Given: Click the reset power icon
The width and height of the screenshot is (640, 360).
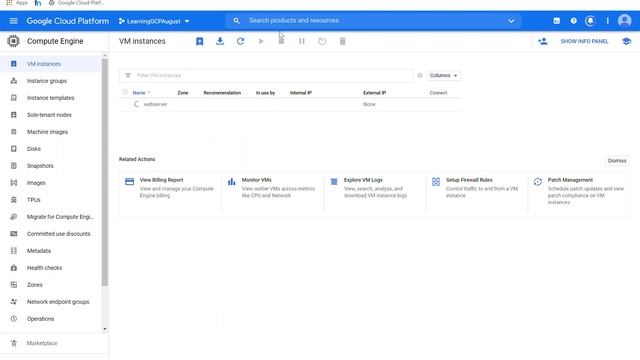Looking at the screenshot, I should pos(322,41).
